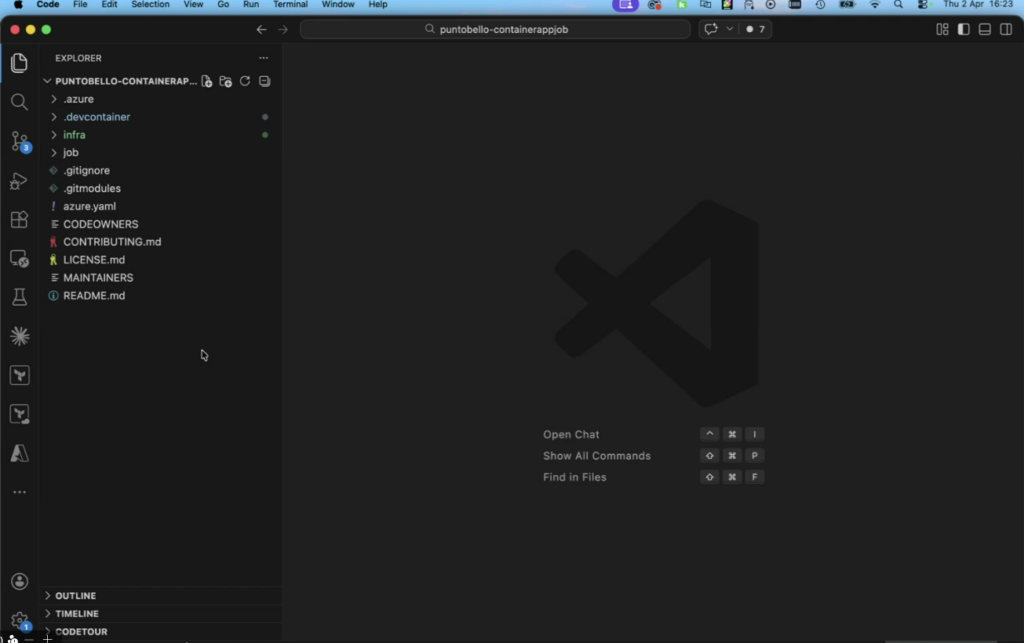Open the Search view in activity bar
This screenshot has height=643, width=1024.
[19, 102]
